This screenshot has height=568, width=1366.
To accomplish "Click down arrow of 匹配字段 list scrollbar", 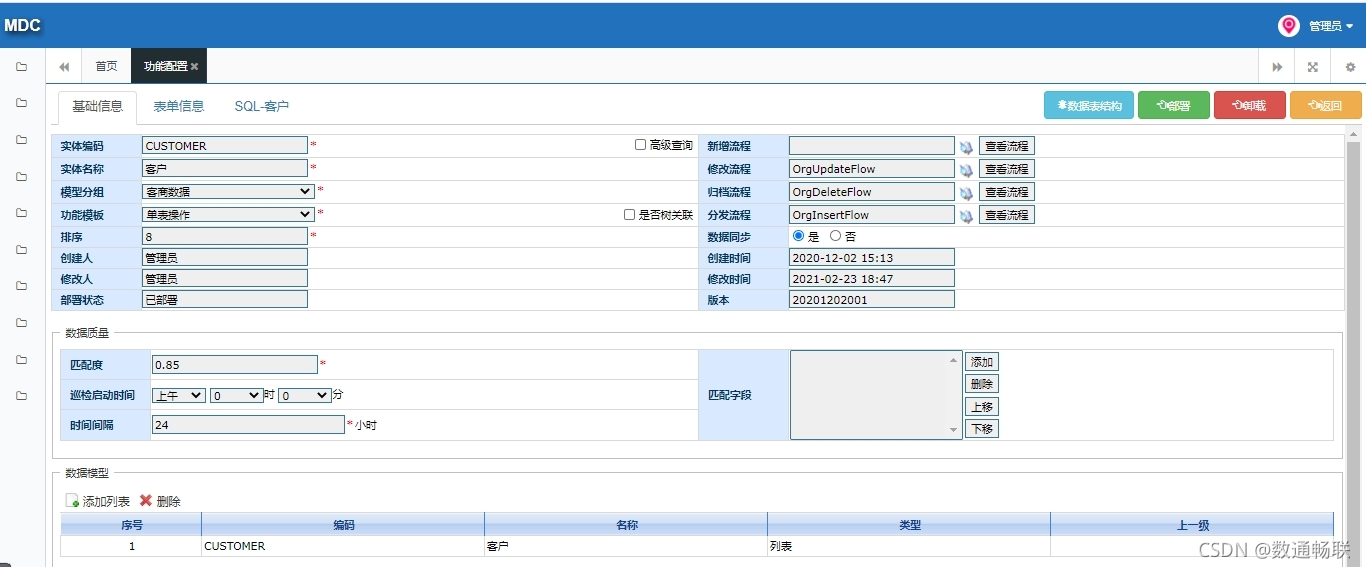I will coord(954,431).
